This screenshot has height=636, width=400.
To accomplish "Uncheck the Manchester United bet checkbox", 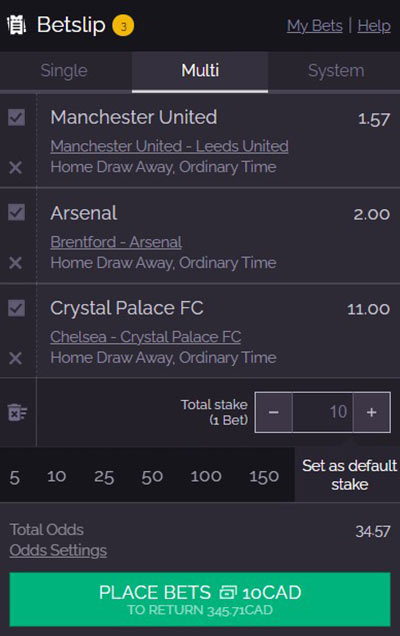I will pyautogui.click(x=16, y=118).
